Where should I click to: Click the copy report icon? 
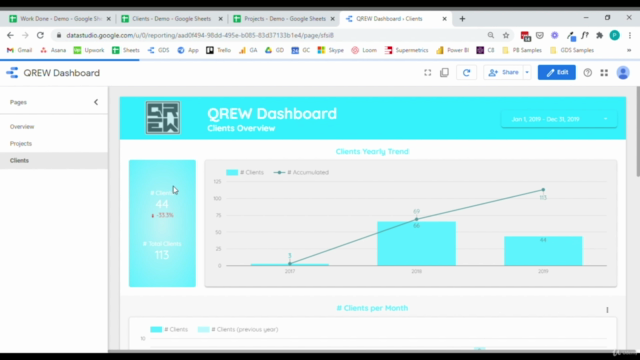444,73
